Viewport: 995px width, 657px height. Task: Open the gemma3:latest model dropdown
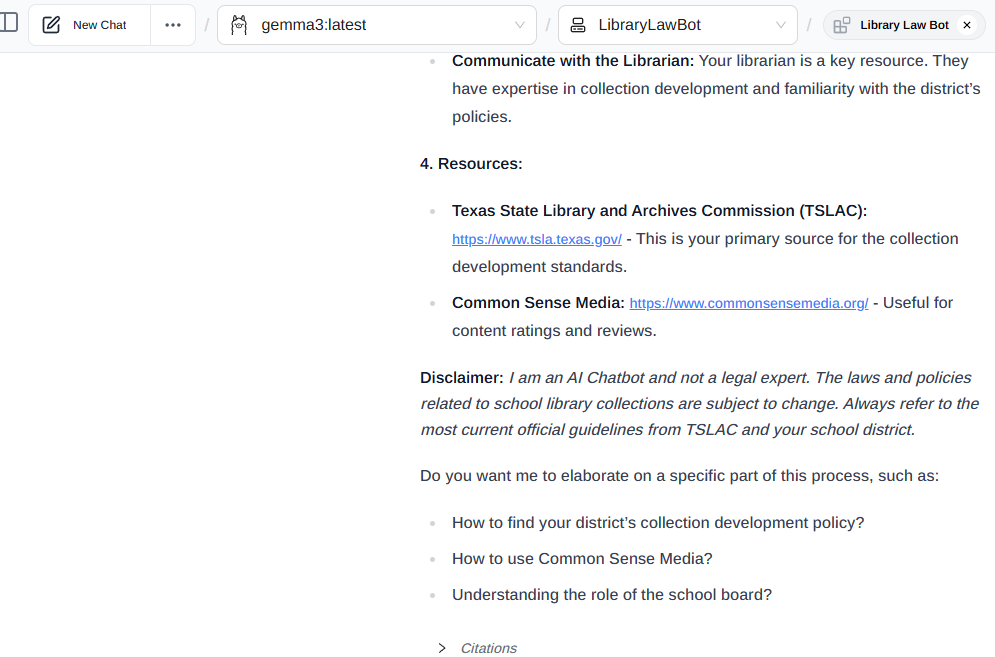376,25
